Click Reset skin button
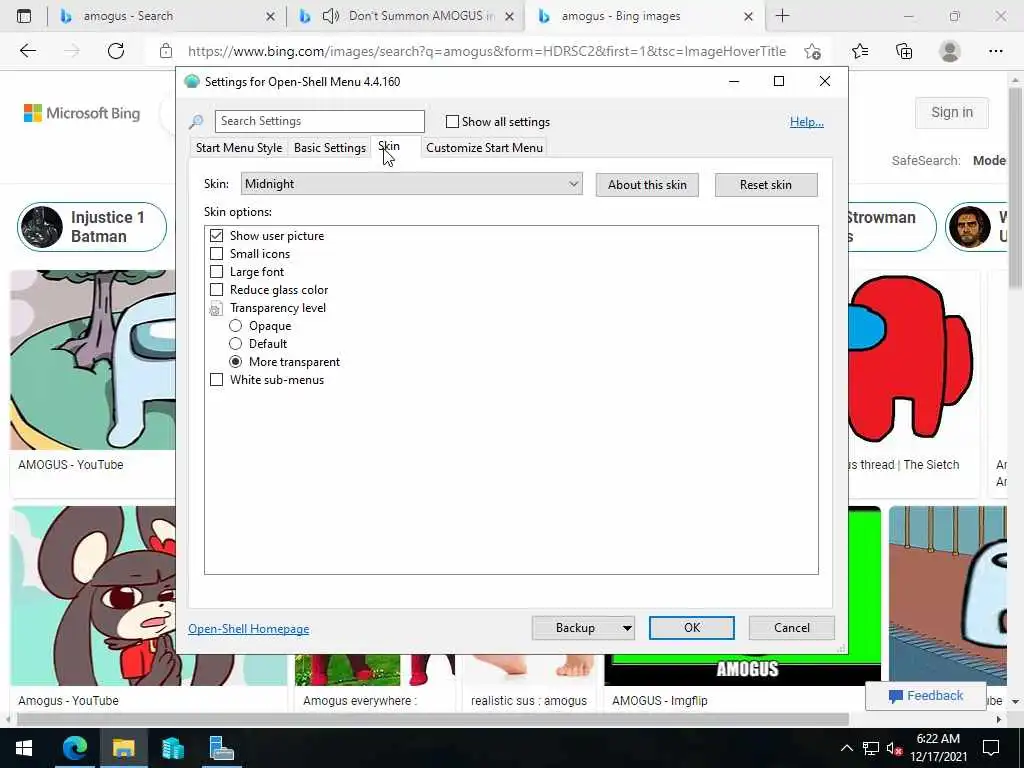1024x768 pixels. tap(765, 185)
